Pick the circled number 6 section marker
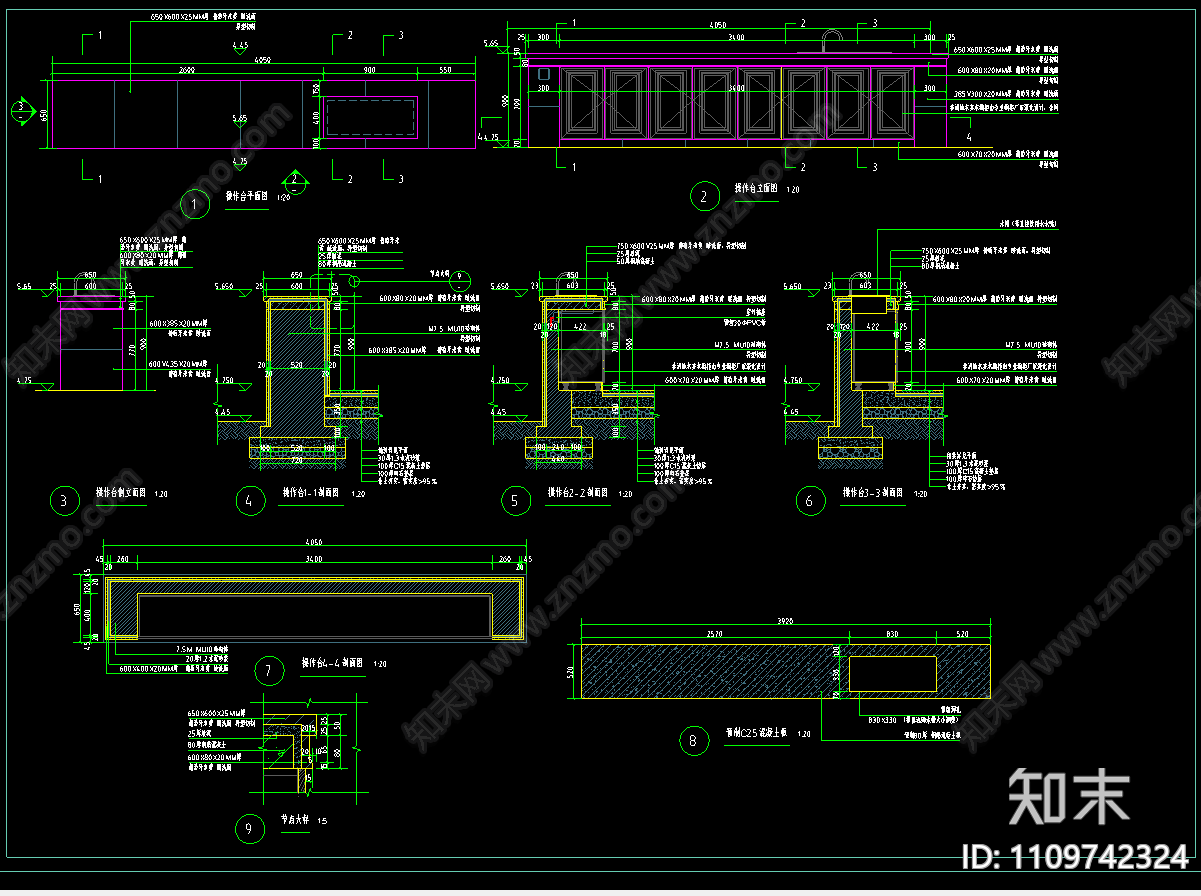The height and width of the screenshot is (896, 1201). pyautogui.click(x=810, y=501)
